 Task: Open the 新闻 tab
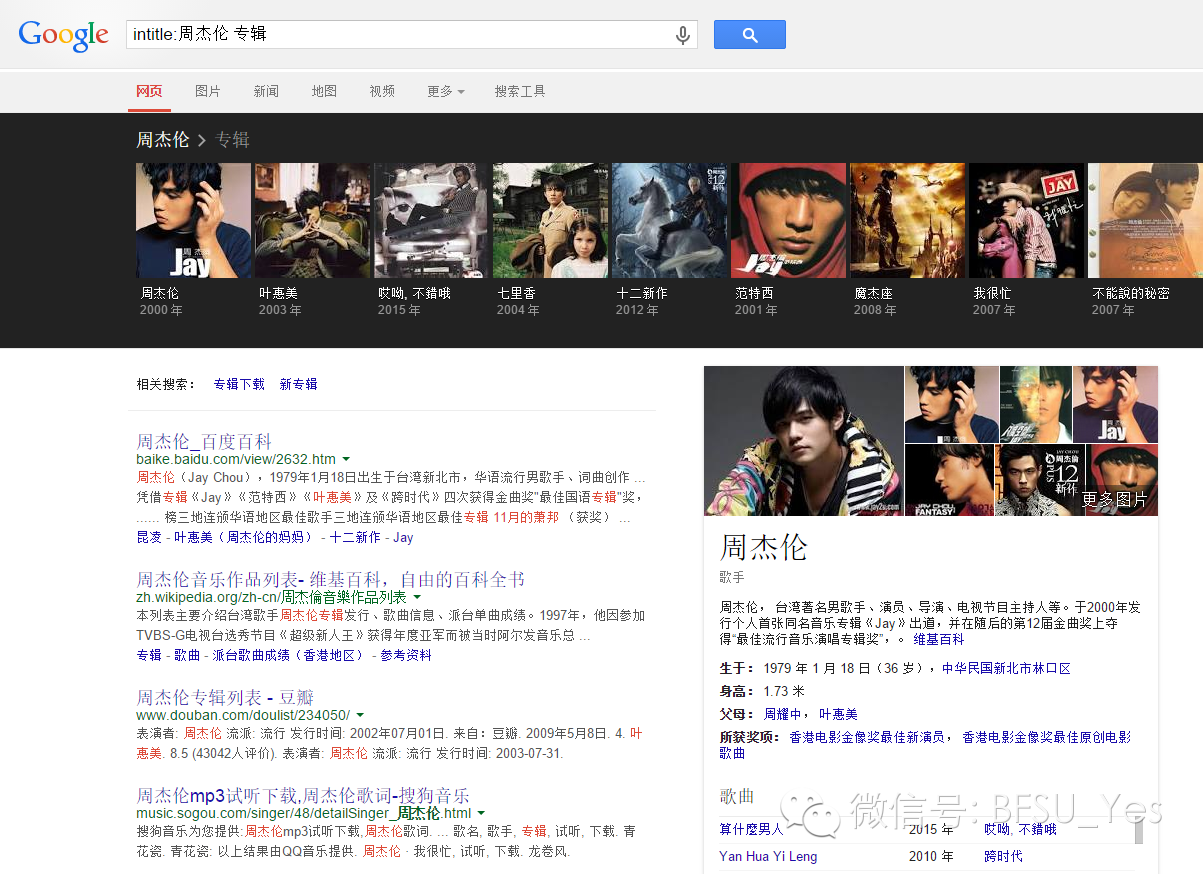(x=266, y=91)
